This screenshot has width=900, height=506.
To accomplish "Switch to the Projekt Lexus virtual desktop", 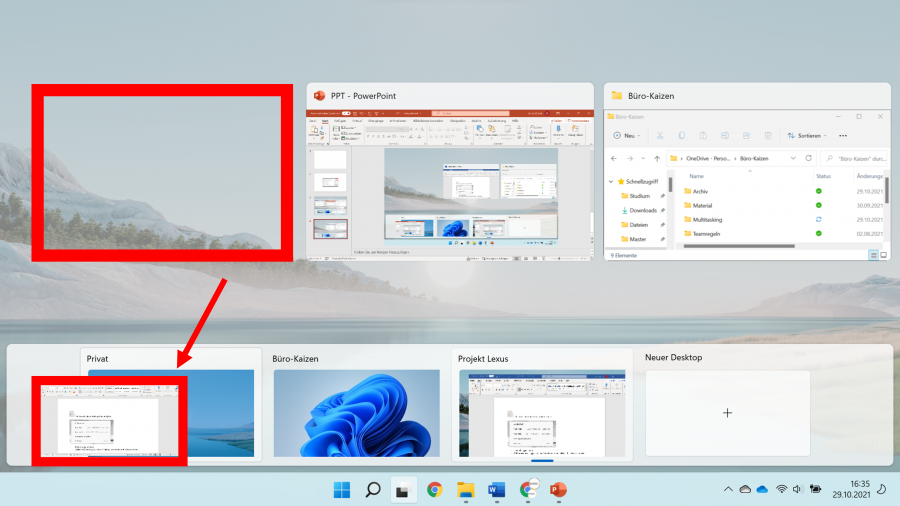I will click(542, 404).
